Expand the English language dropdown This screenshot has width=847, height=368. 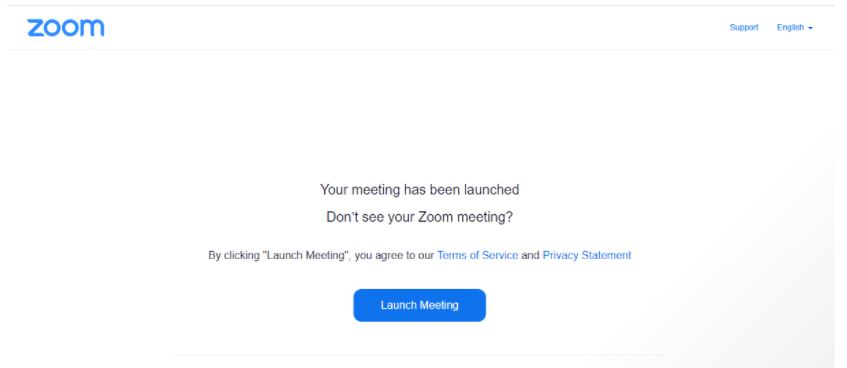coord(795,28)
